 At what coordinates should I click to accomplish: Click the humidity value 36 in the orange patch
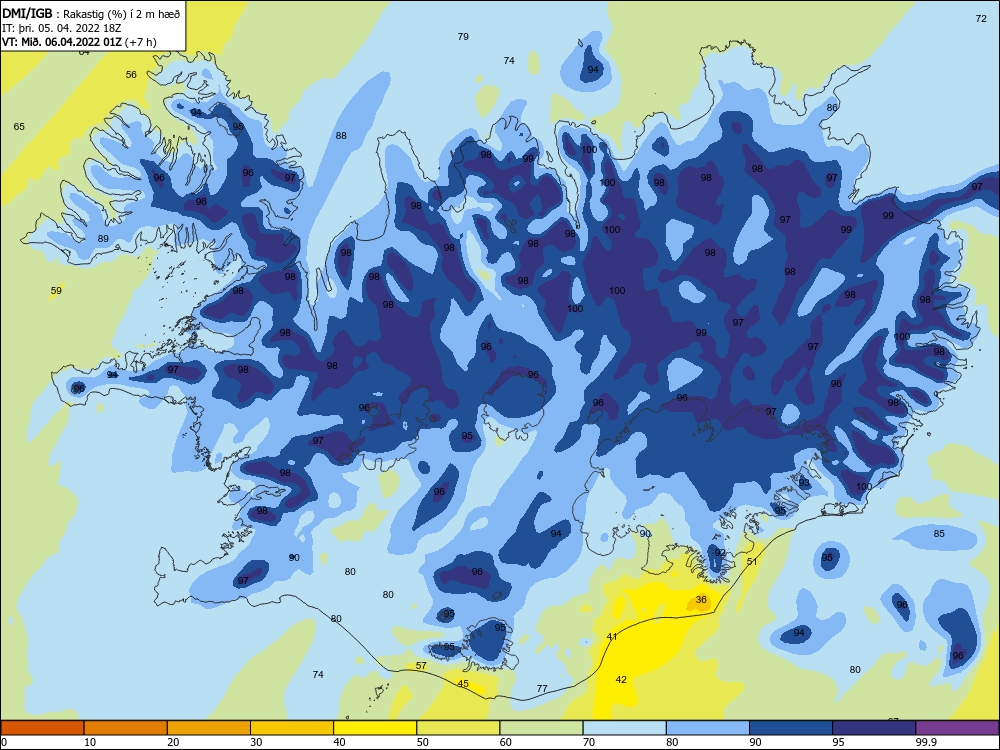pos(702,599)
